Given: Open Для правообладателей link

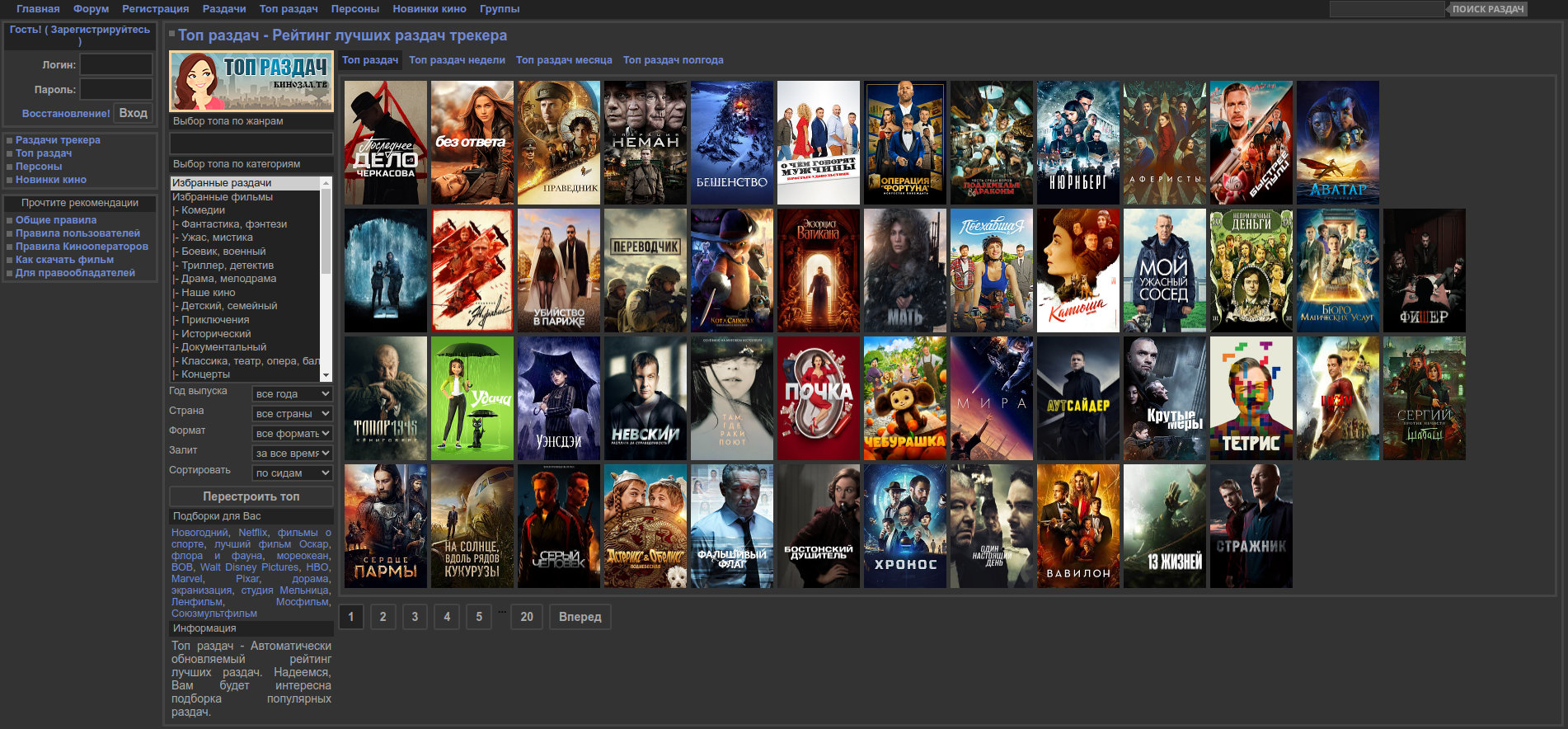Looking at the screenshot, I should coord(75,273).
